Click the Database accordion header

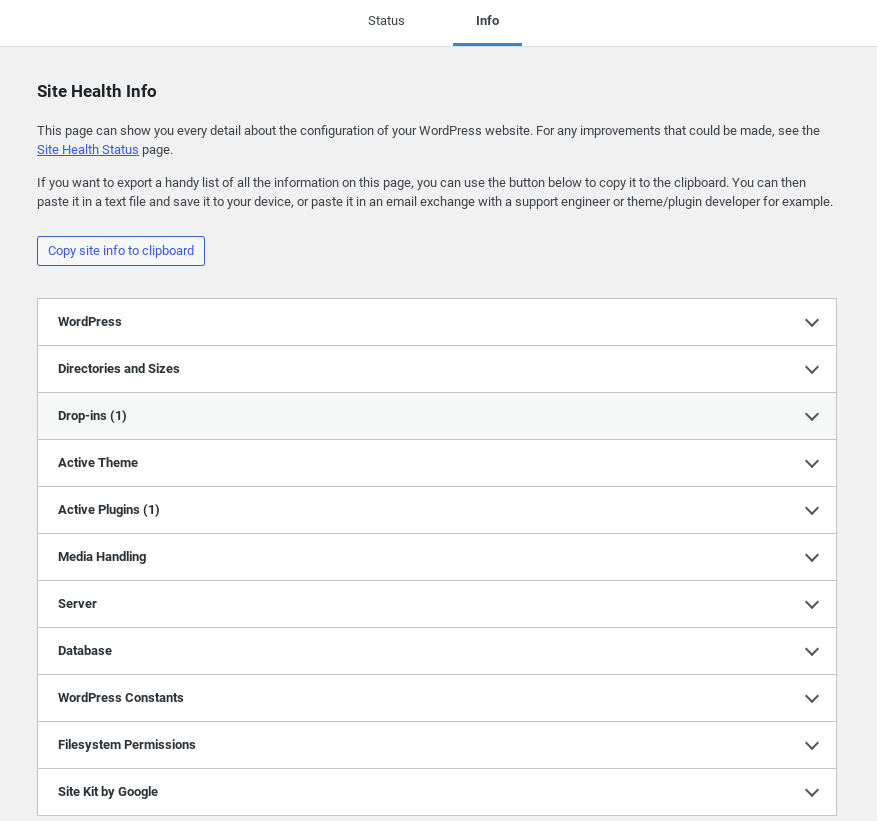[x=436, y=651]
